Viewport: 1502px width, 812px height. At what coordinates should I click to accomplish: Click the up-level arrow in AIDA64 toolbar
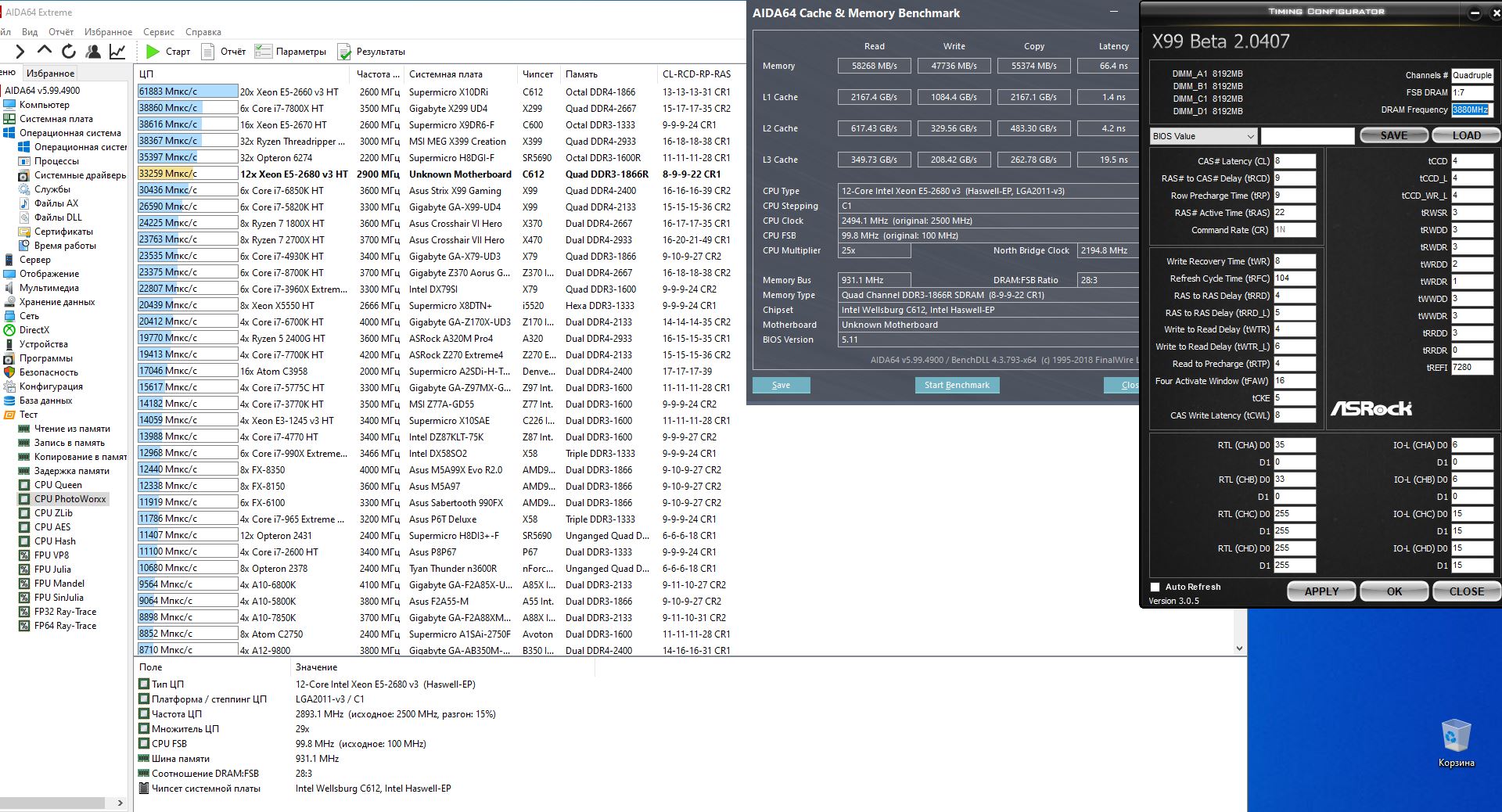click(x=45, y=51)
